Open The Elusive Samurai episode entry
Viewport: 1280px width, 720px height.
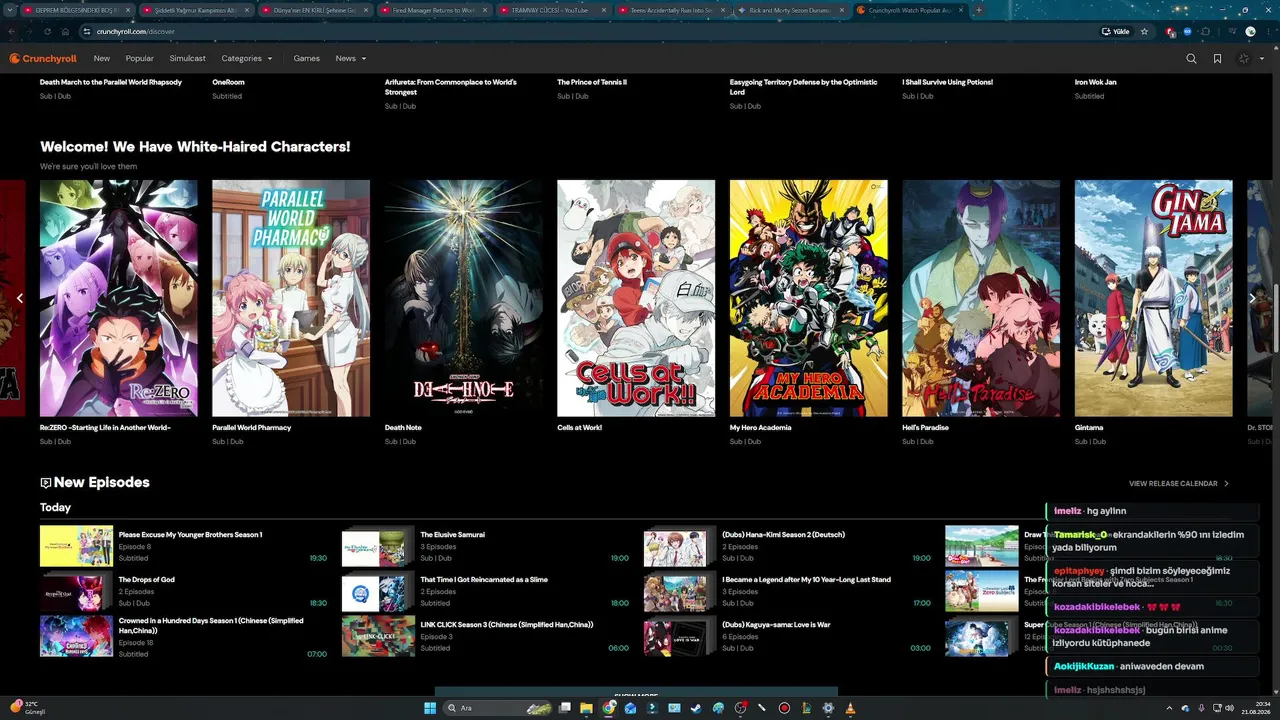click(x=486, y=547)
